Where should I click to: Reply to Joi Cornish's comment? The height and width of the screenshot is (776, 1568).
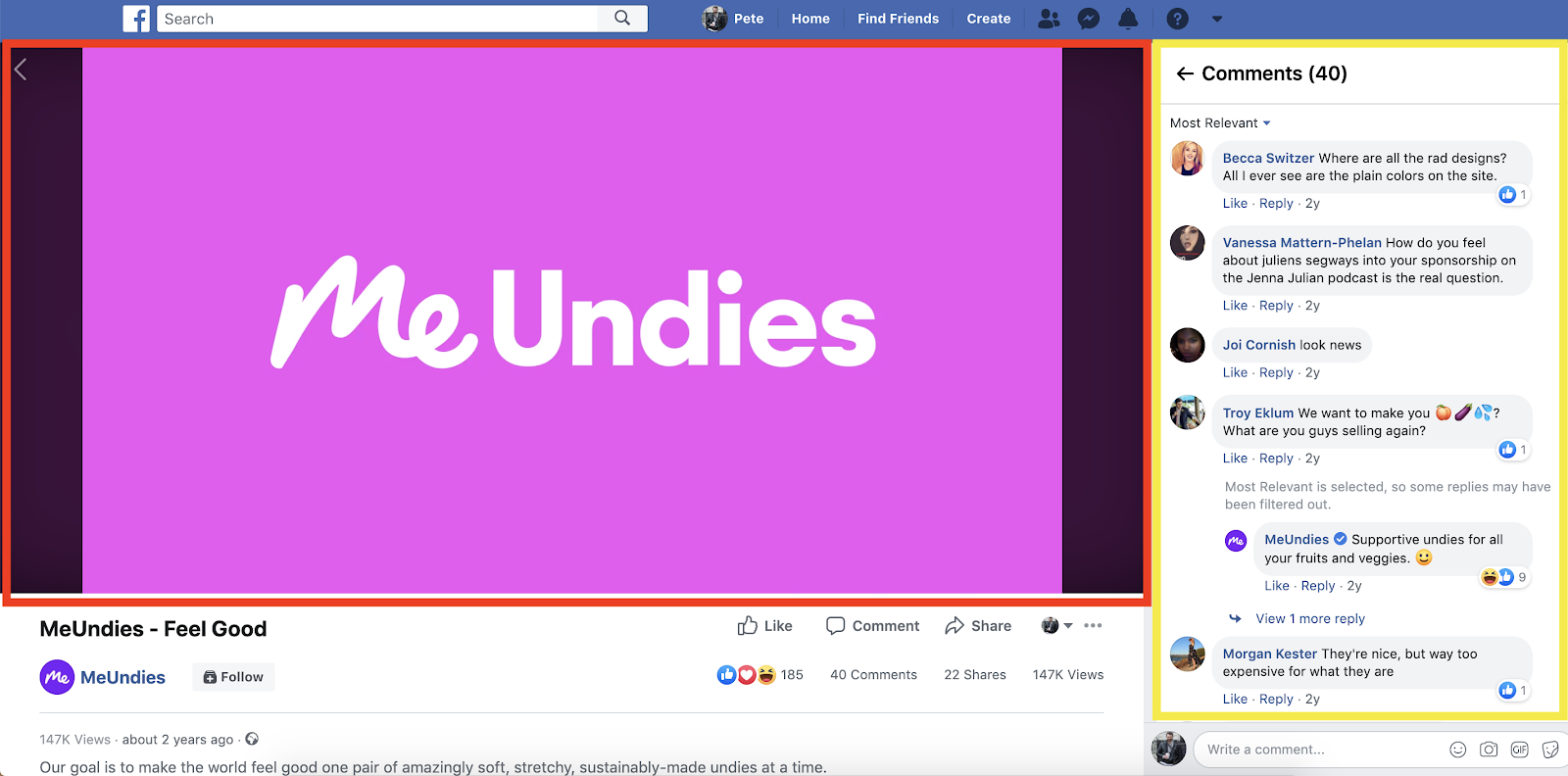(1276, 372)
